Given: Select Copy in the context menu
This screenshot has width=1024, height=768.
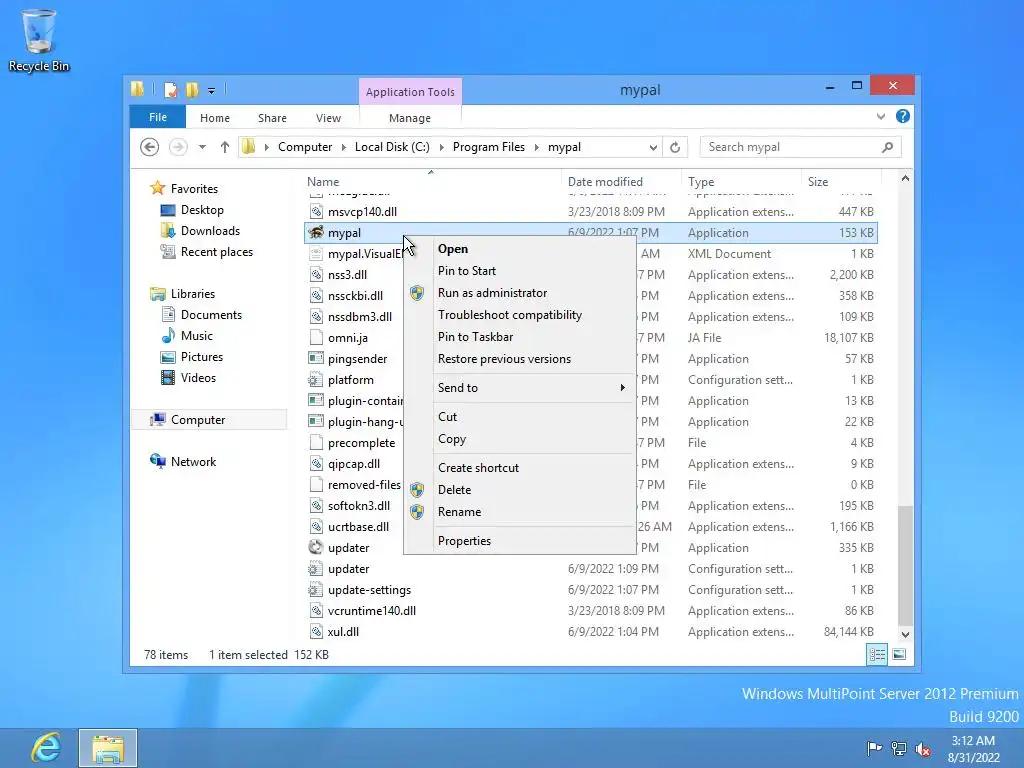Looking at the screenshot, I should [520, 440].
